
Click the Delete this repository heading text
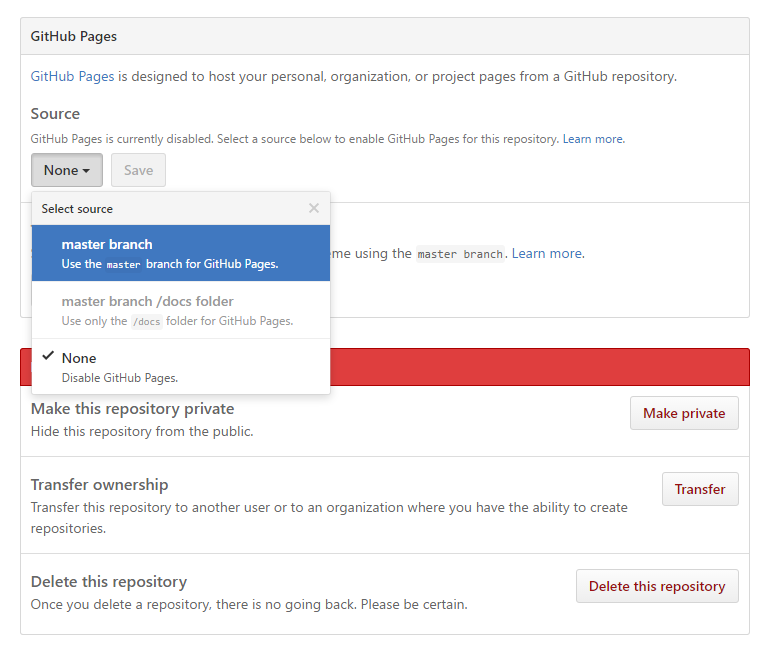point(109,582)
